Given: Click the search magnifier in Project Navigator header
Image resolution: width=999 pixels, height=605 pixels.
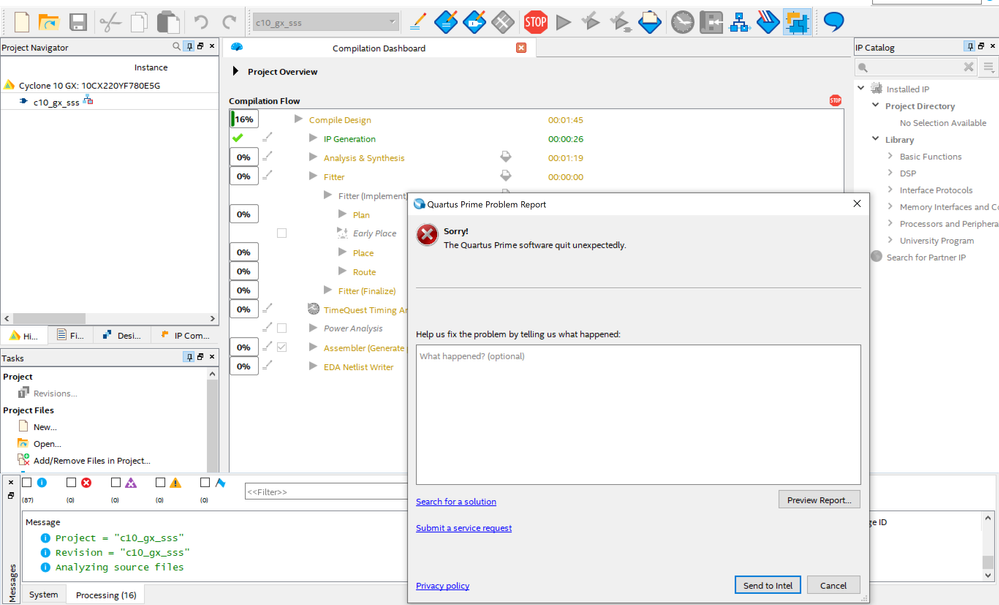Looking at the screenshot, I should click(176, 46).
